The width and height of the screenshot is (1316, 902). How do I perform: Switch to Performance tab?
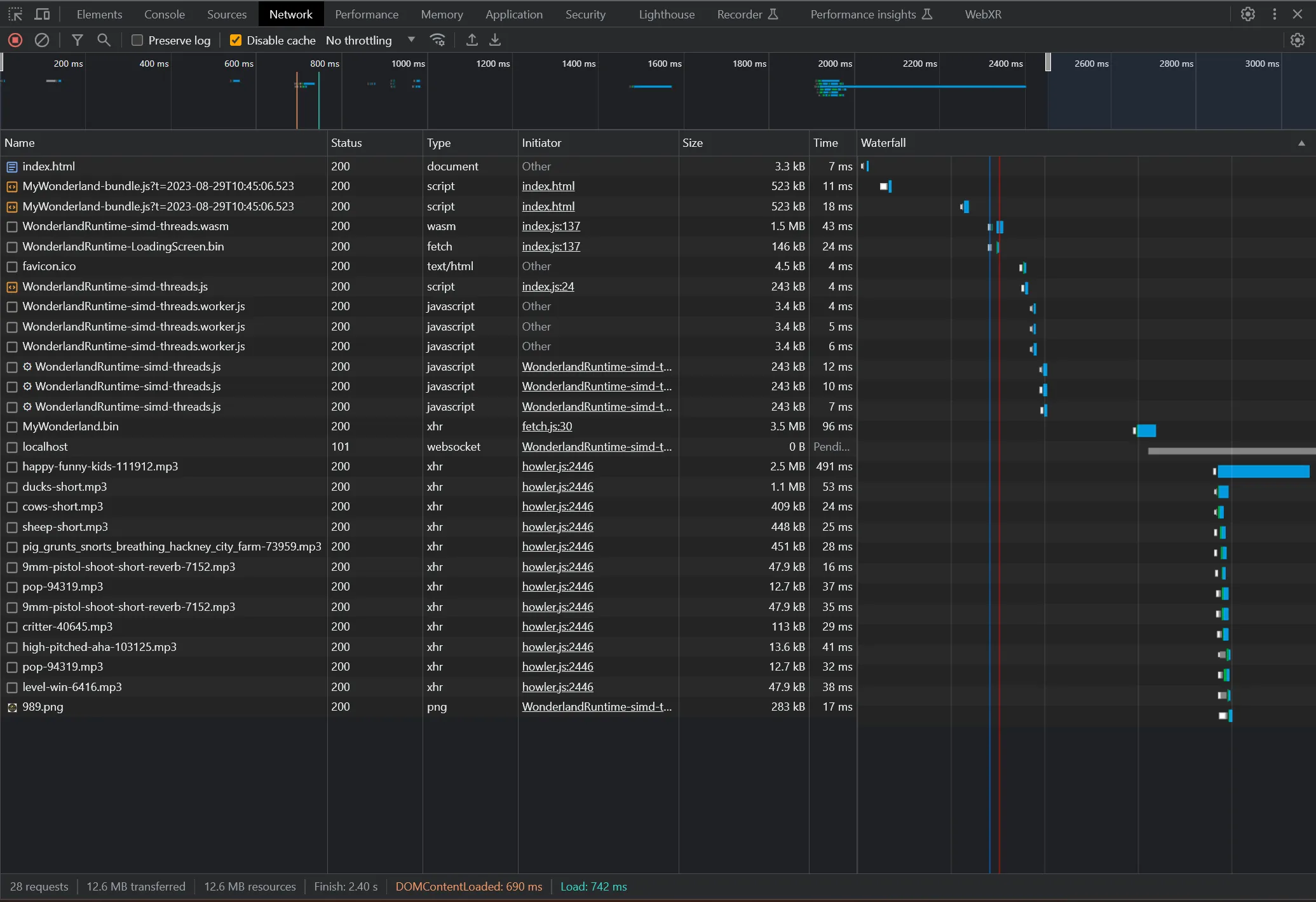[x=367, y=14]
